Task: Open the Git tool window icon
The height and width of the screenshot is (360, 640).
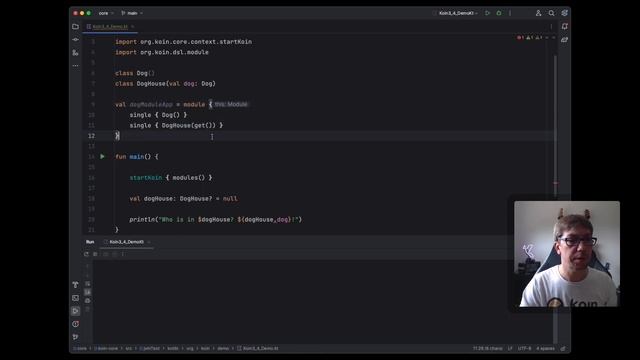Action: point(76,337)
